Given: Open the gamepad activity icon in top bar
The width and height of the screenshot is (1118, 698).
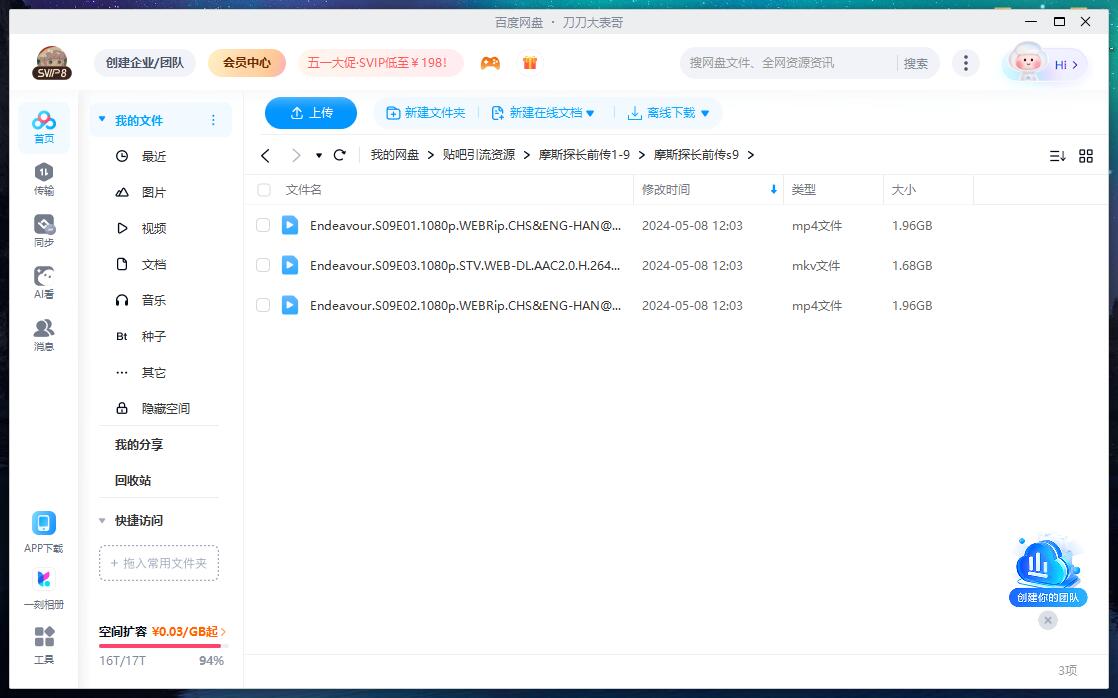Looking at the screenshot, I should point(489,62).
